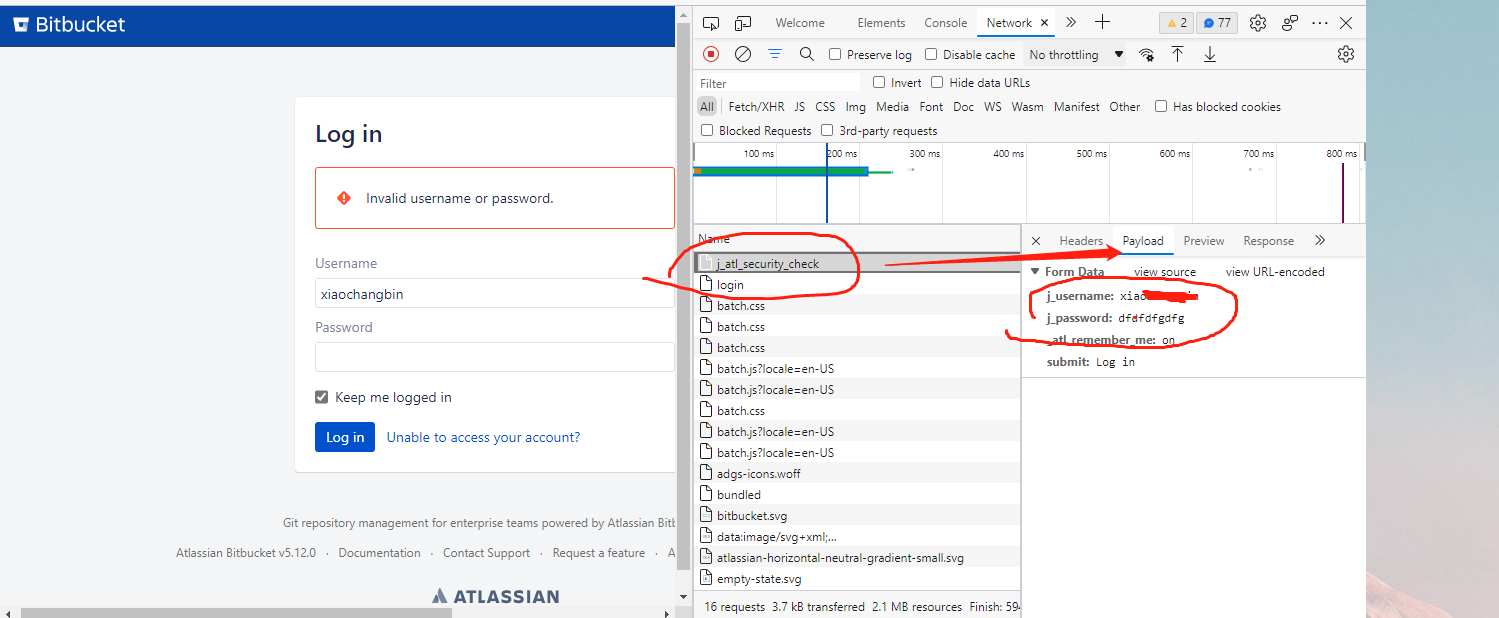Uncheck Keep me logged in

(x=322, y=397)
